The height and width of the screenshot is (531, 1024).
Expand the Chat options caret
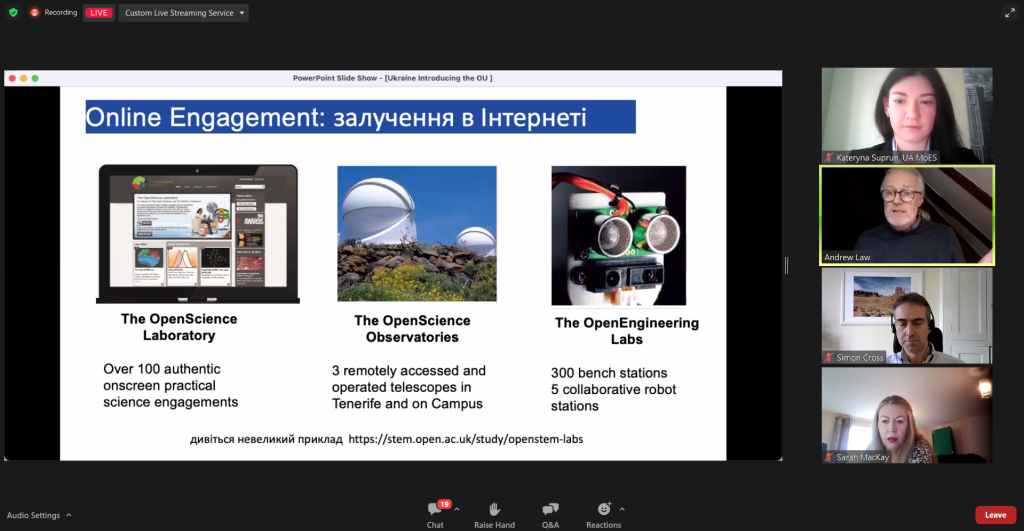(x=456, y=509)
